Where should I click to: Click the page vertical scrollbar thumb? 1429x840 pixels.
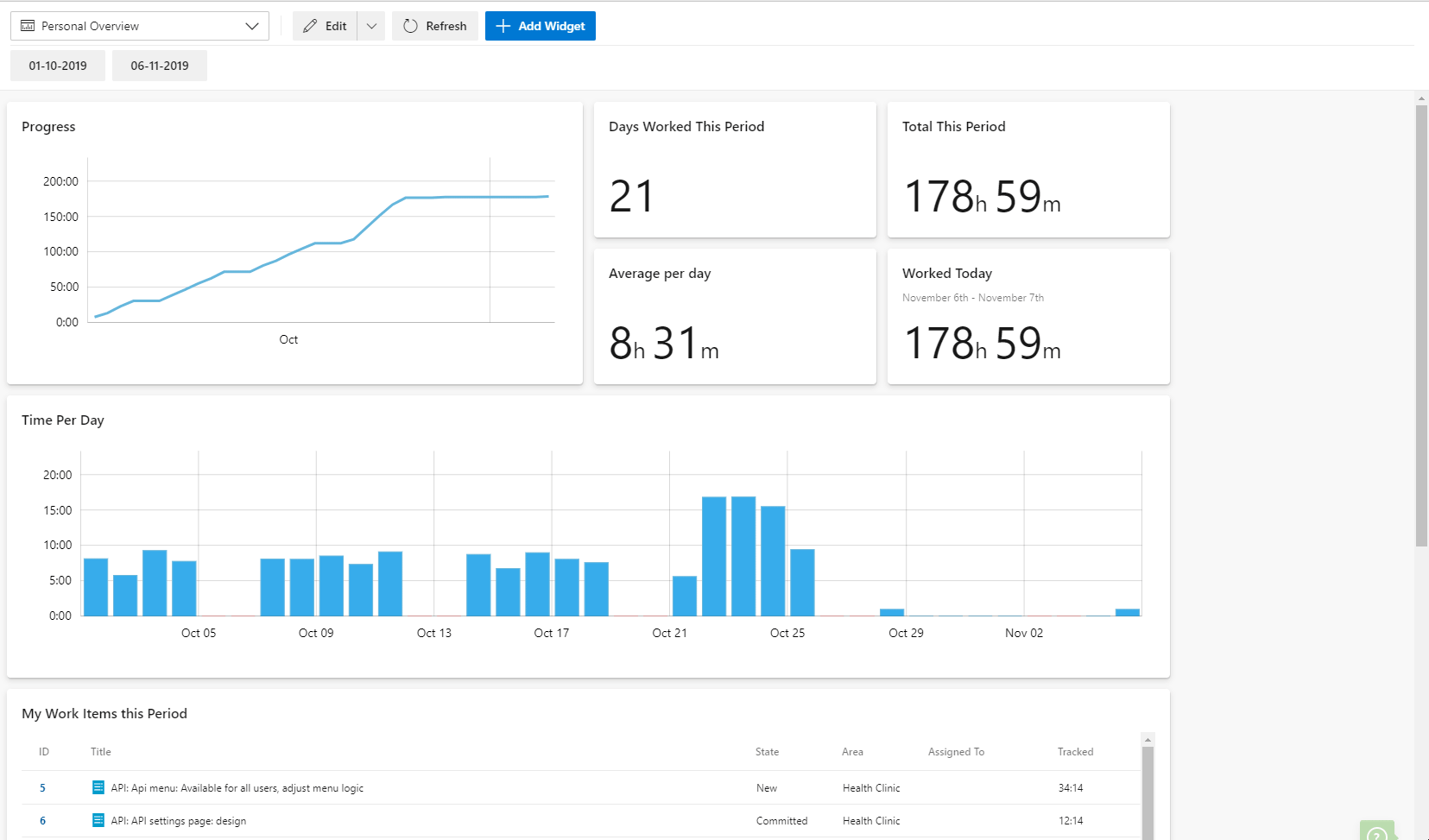click(1421, 326)
